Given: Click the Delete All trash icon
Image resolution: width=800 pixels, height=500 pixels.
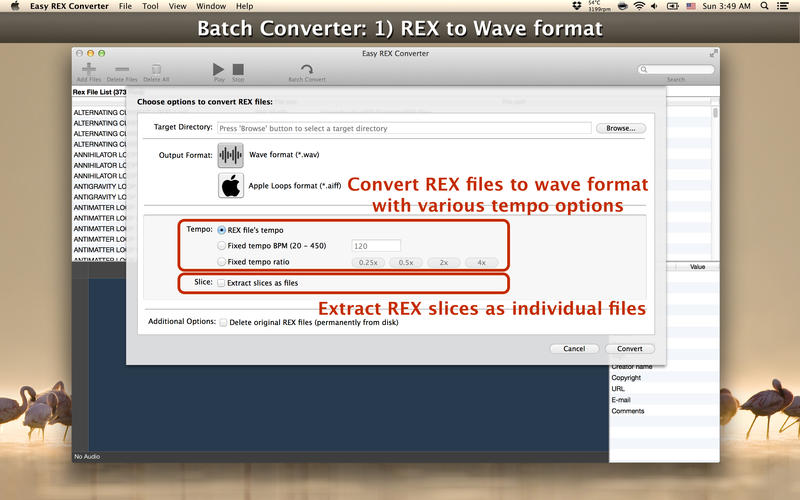Looking at the screenshot, I should [x=156, y=69].
